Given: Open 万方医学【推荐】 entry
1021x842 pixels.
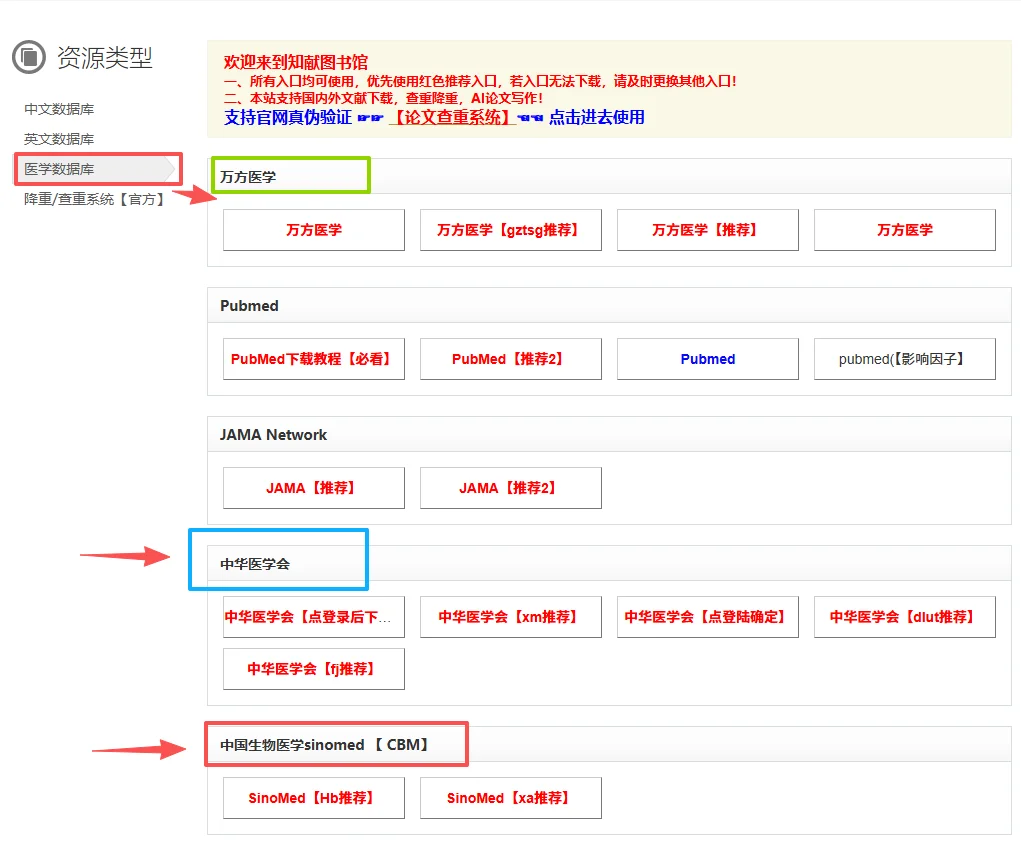Looking at the screenshot, I should coord(708,230).
